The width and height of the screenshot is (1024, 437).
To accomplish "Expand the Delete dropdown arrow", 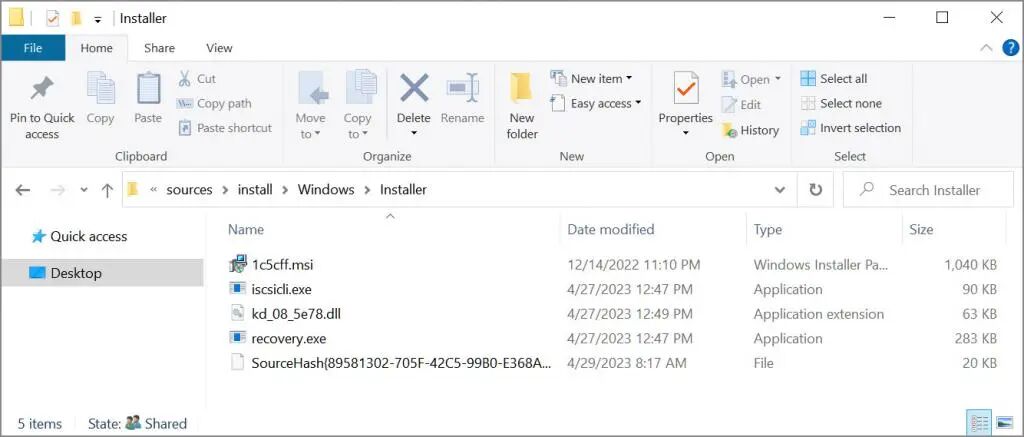I will point(414,133).
